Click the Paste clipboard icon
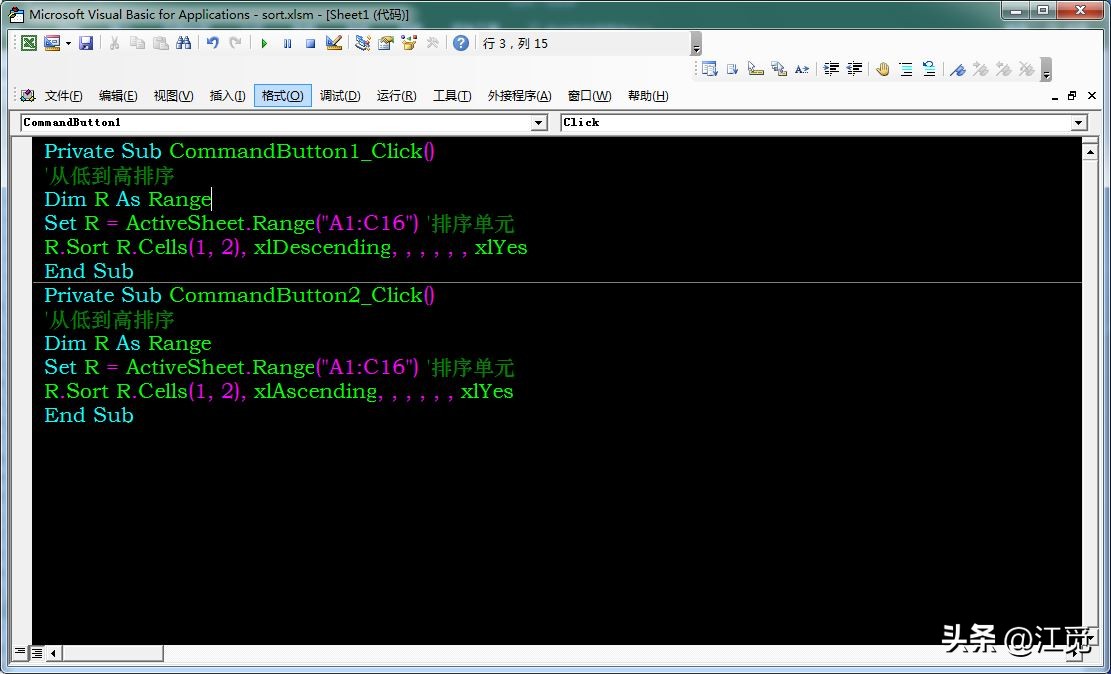Viewport: 1111px width, 674px height. coord(161,43)
